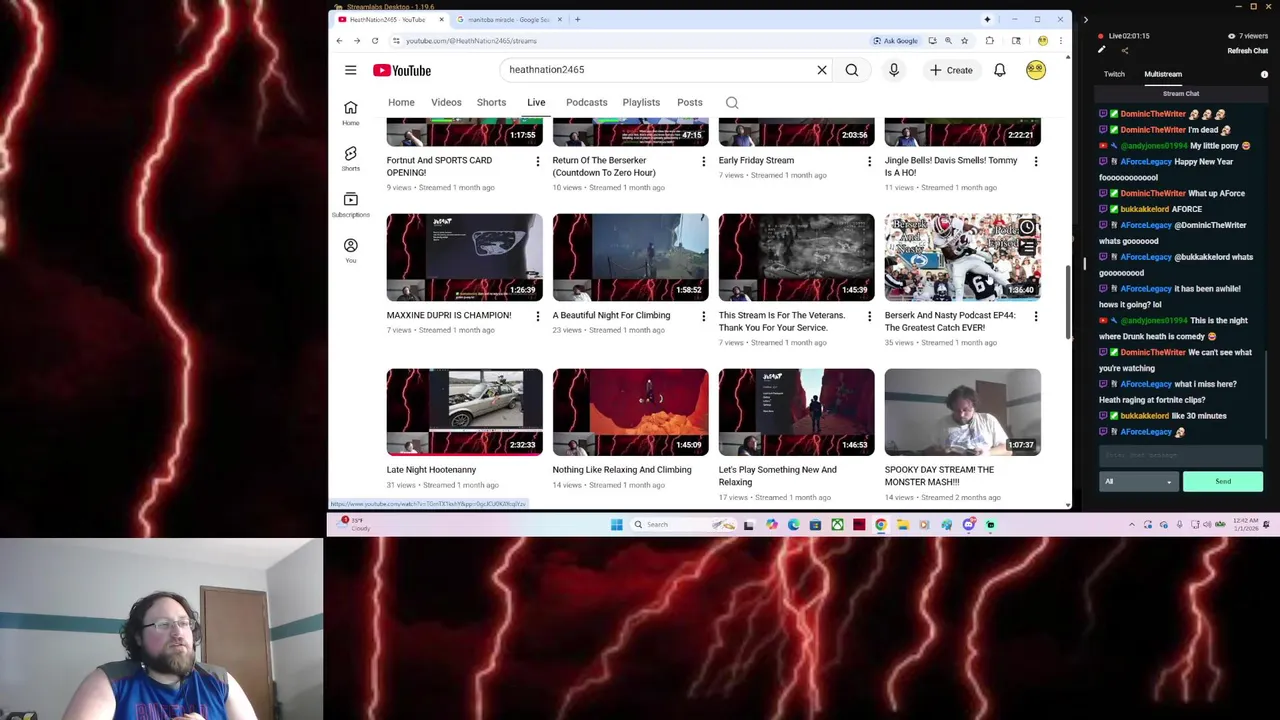Screen dimensions: 1280x720
Task: Open Let's Play Something New thumbnail
Action: point(796,412)
